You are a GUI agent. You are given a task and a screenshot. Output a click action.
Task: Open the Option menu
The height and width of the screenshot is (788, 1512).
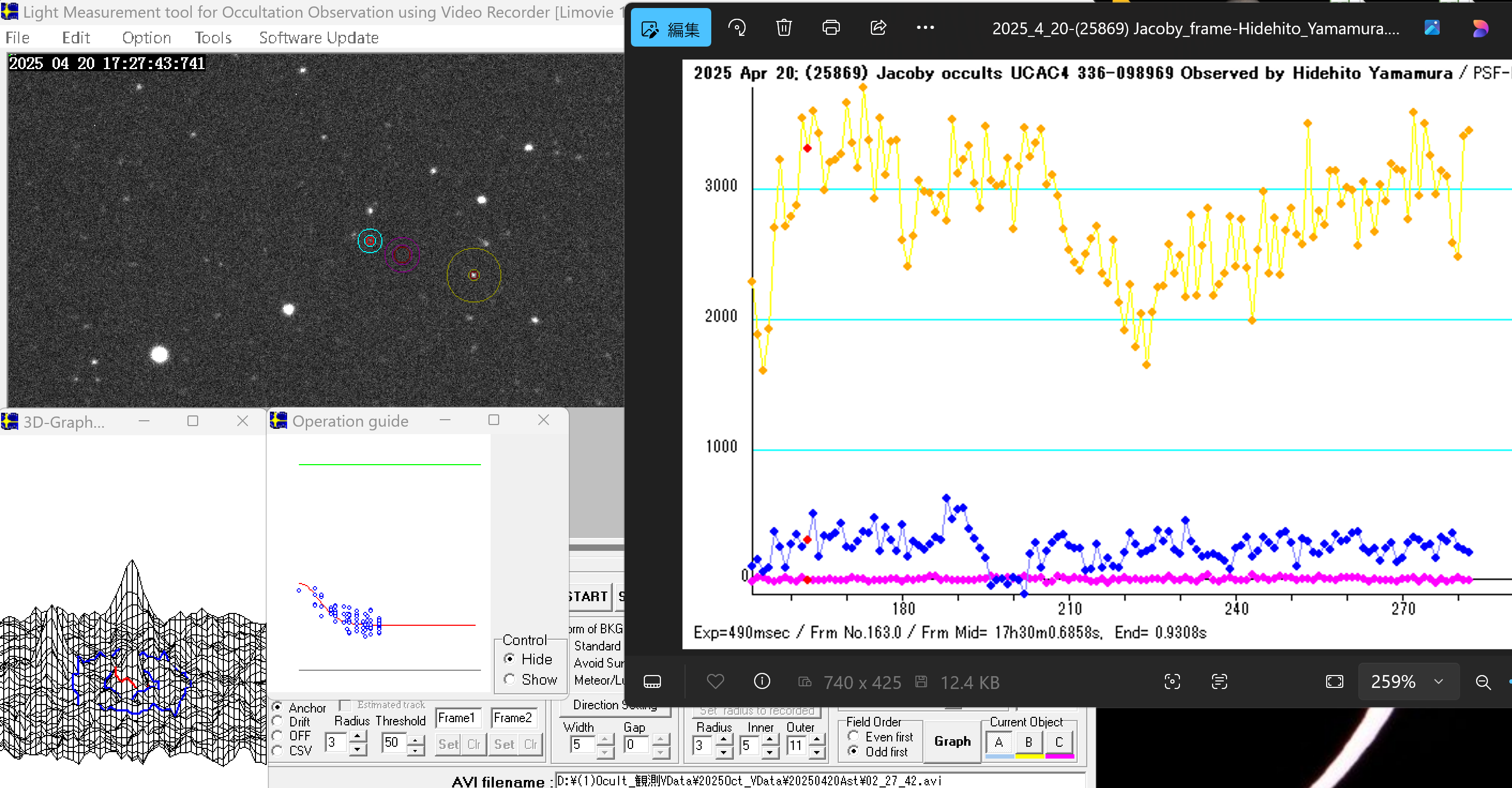click(x=146, y=37)
